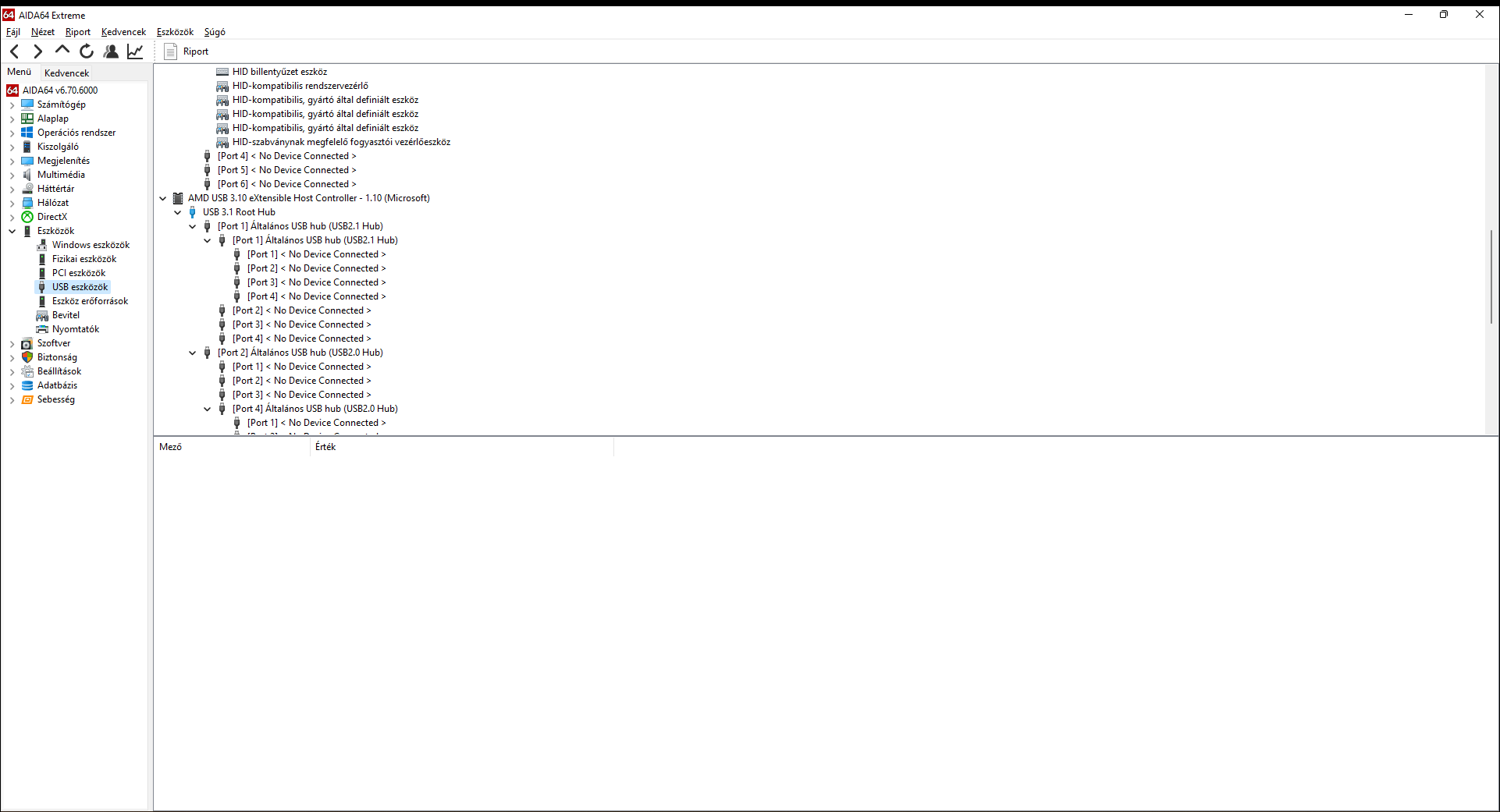
Task: Expand the Alaplap tree node
Action: point(12,119)
